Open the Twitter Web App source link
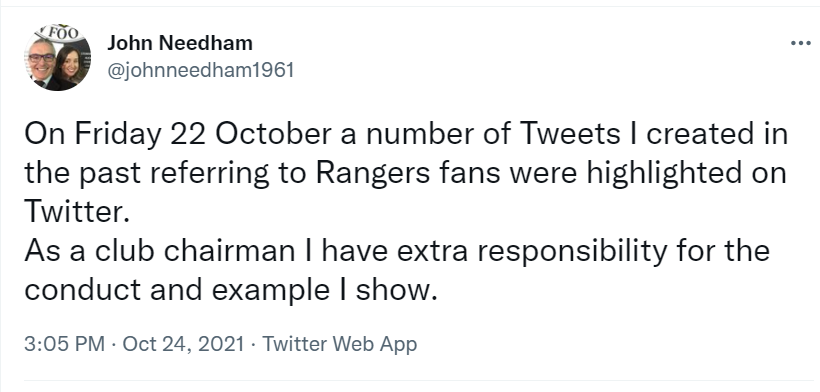820x392 pixels. (x=339, y=344)
